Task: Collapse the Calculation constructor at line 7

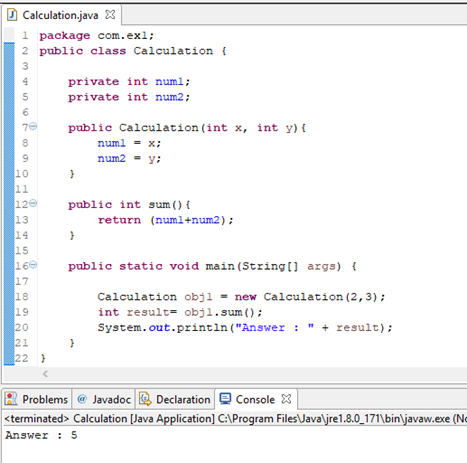Action: coord(33,126)
